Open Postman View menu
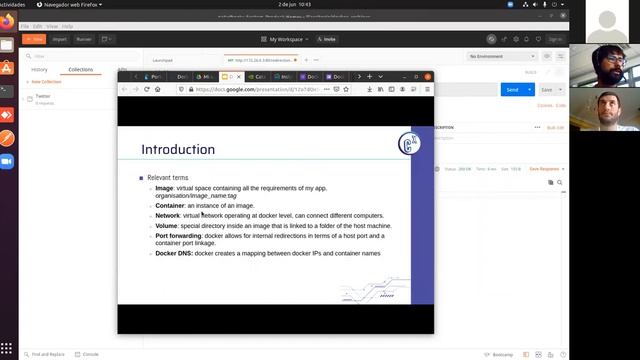The height and width of the screenshot is (360, 640). tap(52, 26)
